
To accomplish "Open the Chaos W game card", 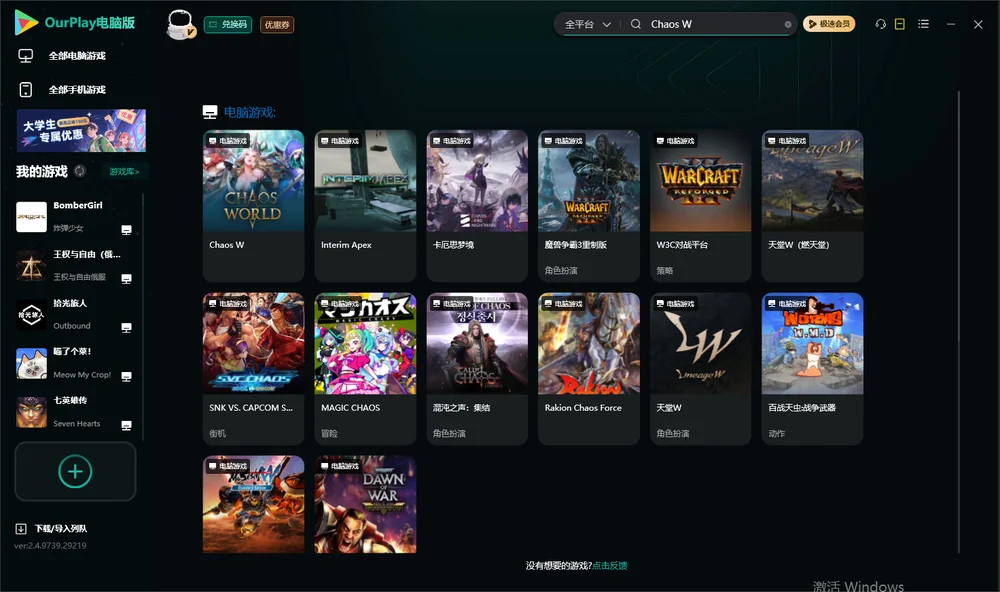I will [253, 205].
